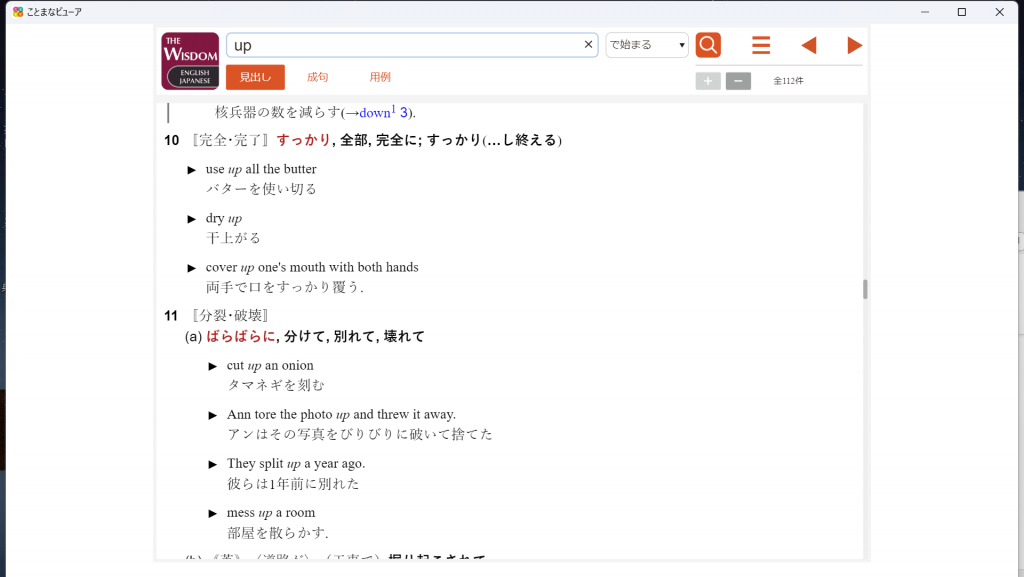Switch to the 用例 tab
The width and height of the screenshot is (1024, 577).
click(x=380, y=77)
